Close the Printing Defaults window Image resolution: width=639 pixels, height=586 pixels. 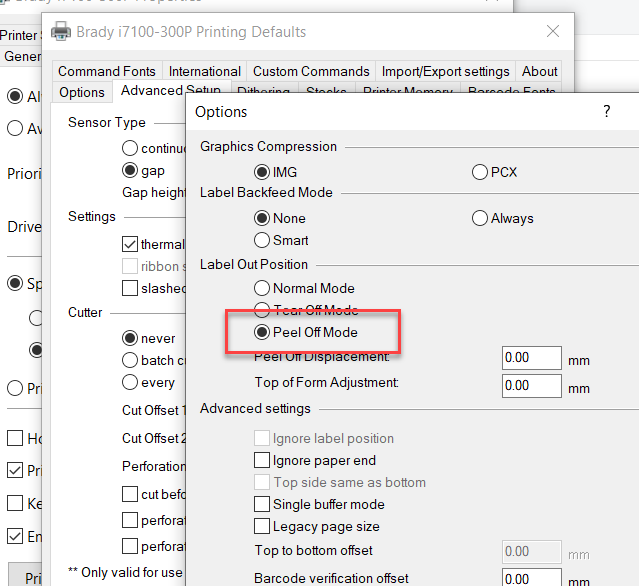tap(552, 32)
